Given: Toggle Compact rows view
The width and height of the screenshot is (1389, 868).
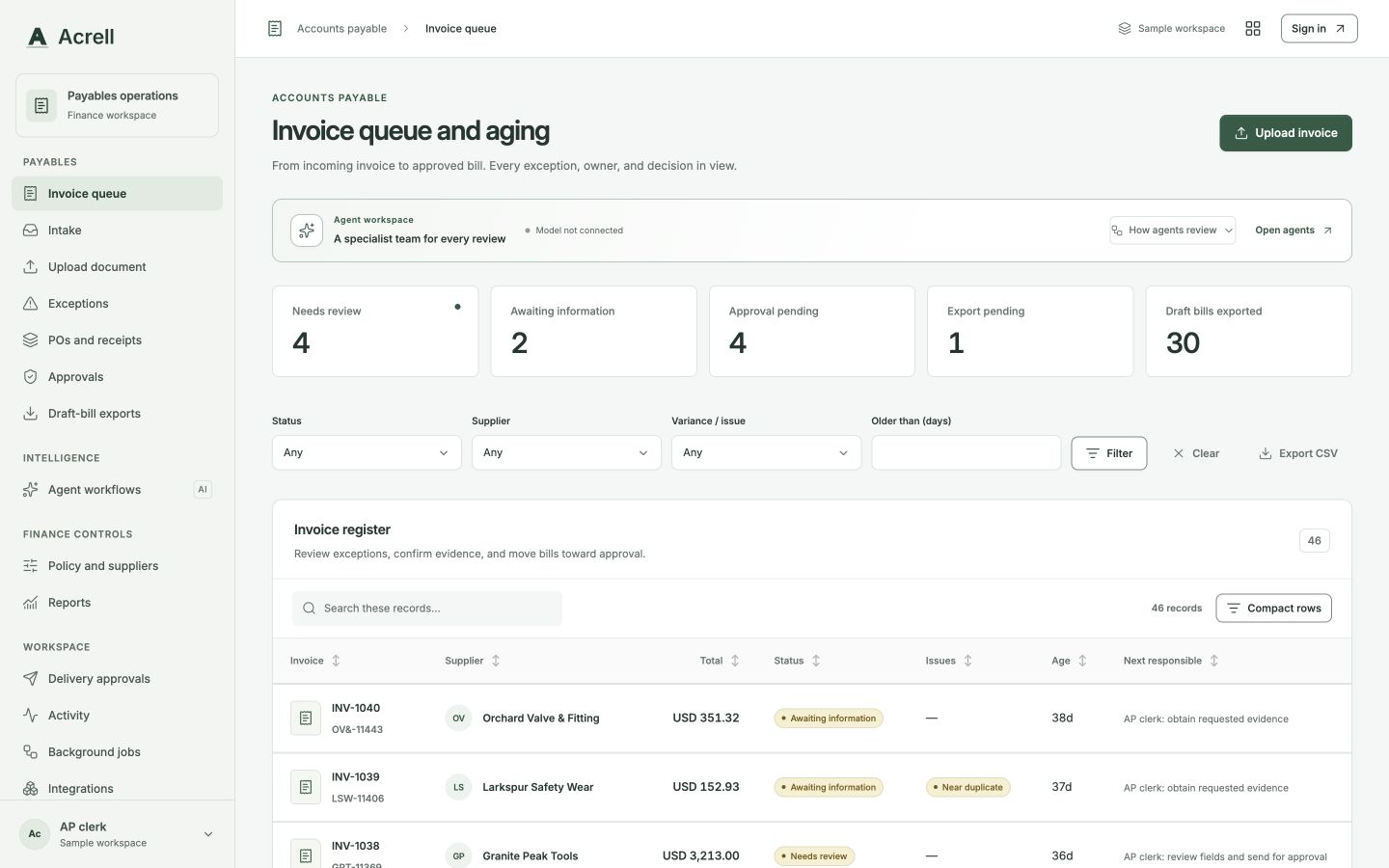Looking at the screenshot, I should tap(1273, 609).
